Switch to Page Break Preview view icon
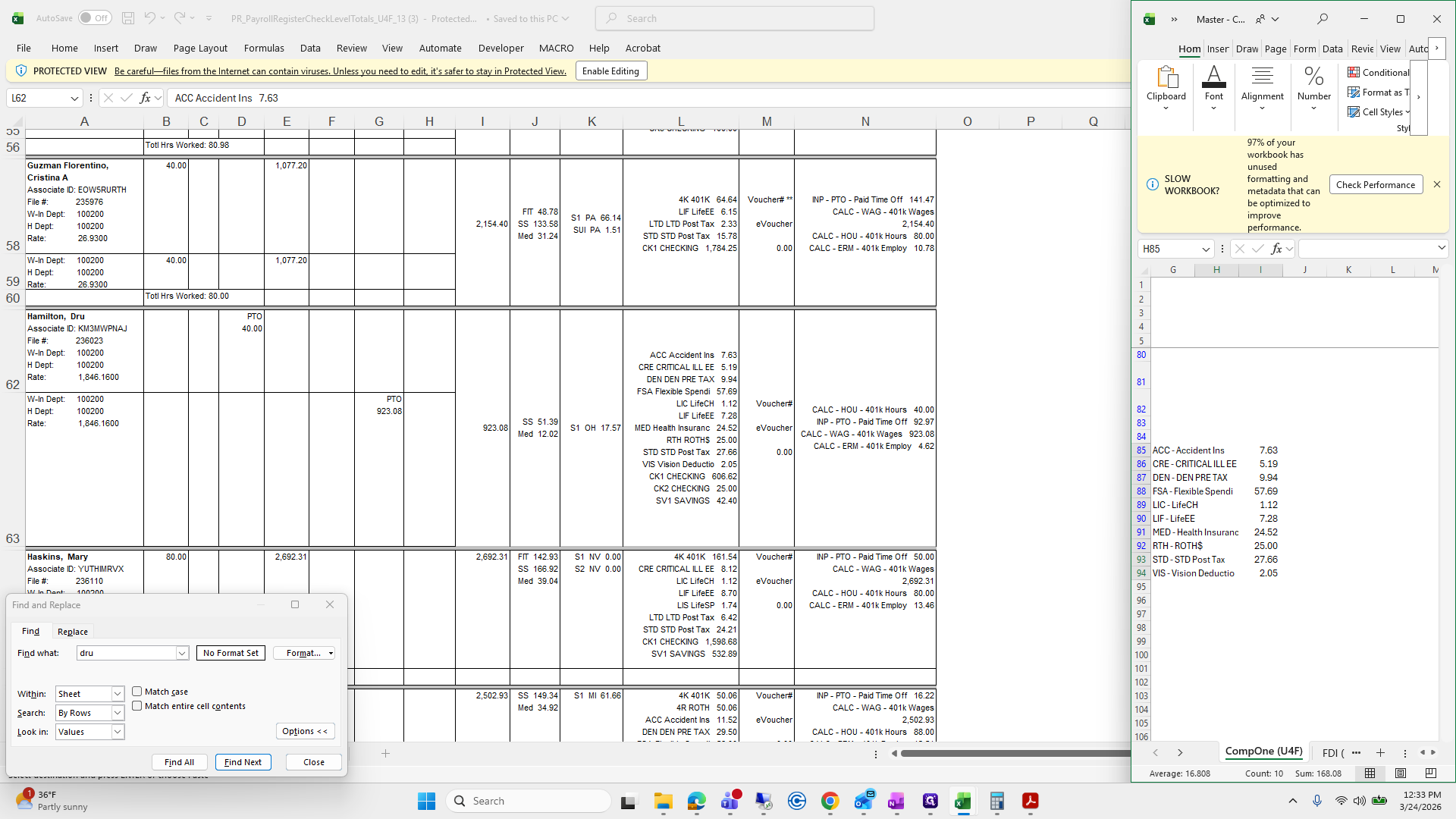The width and height of the screenshot is (1456, 819). point(1430,773)
